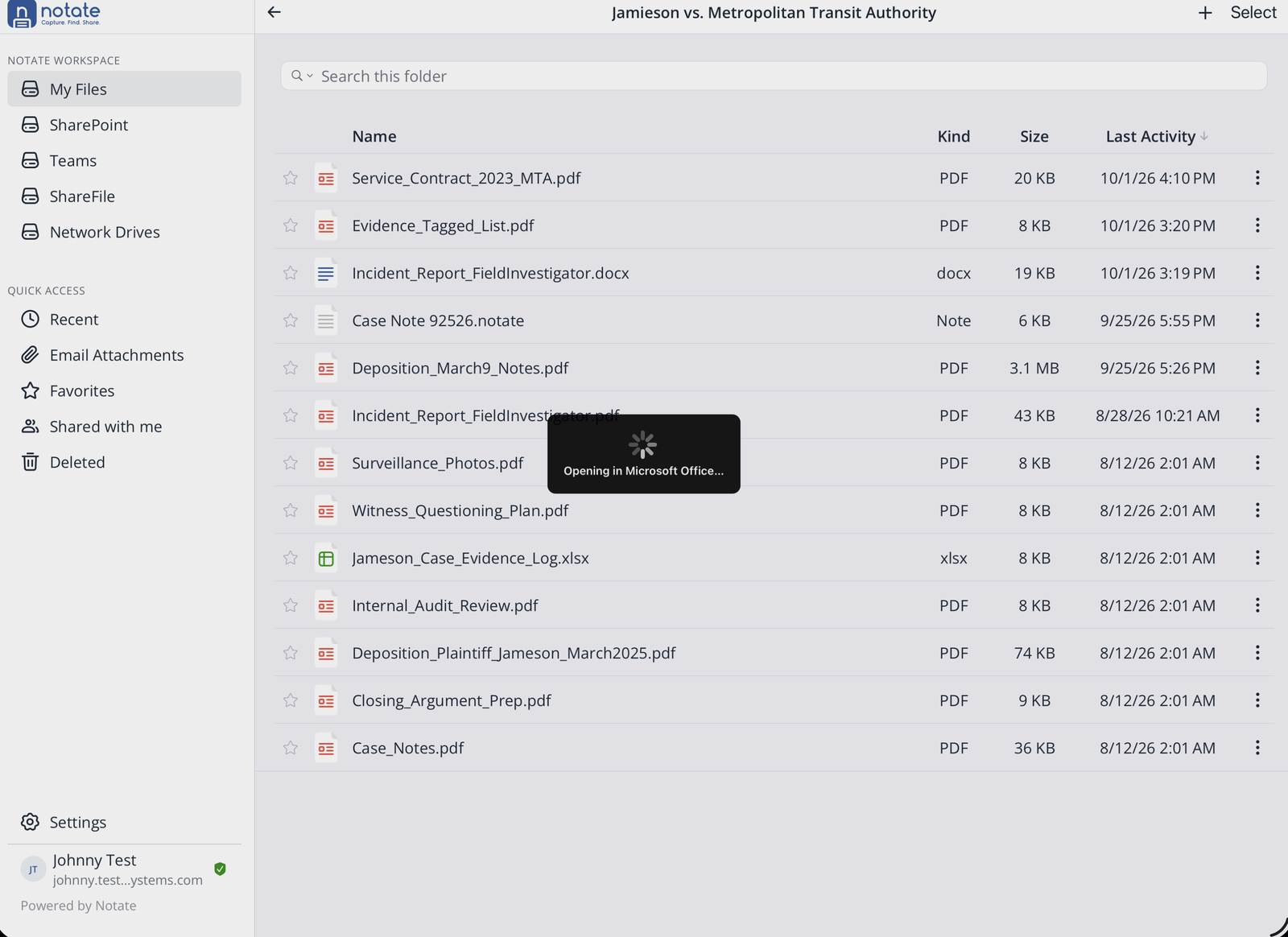This screenshot has height=937, width=1288.
Task: Click the green verified shield badge
Action: click(x=220, y=869)
